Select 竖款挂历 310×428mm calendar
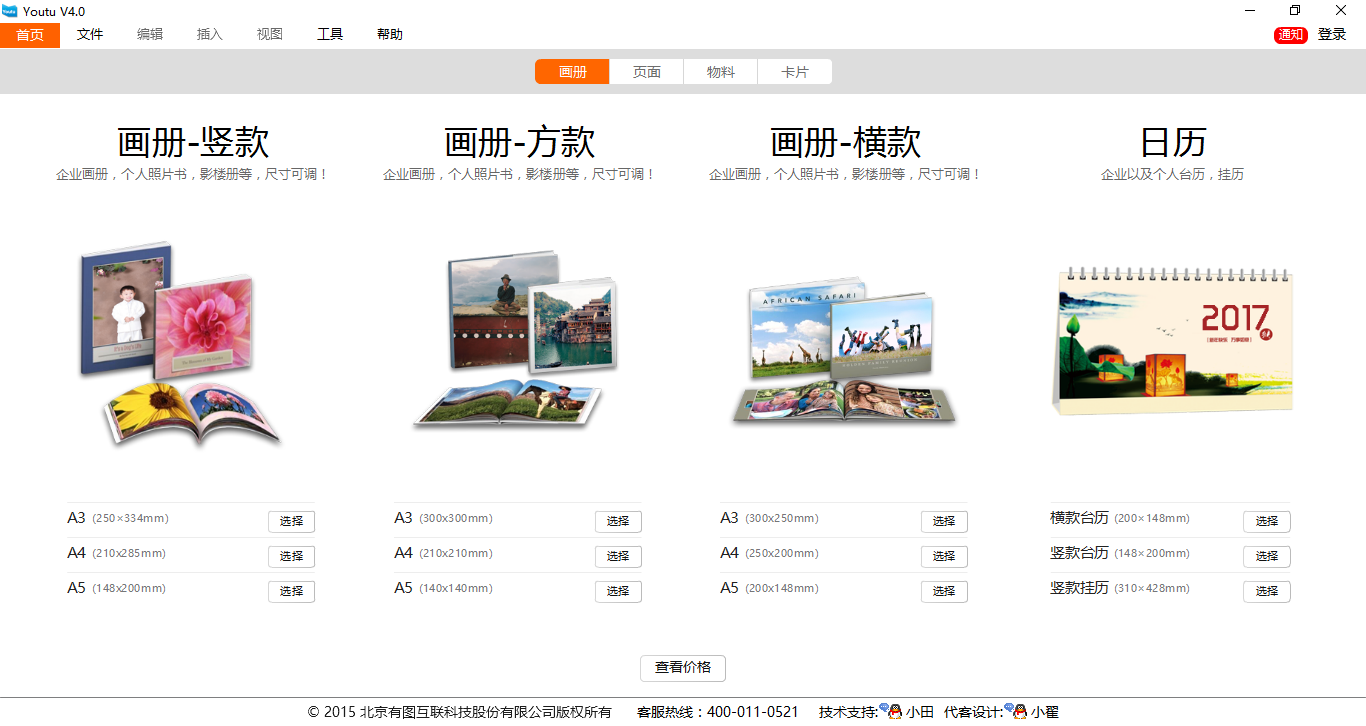The width and height of the screenshot is (1366, 726). click(x=1267, y=591)
